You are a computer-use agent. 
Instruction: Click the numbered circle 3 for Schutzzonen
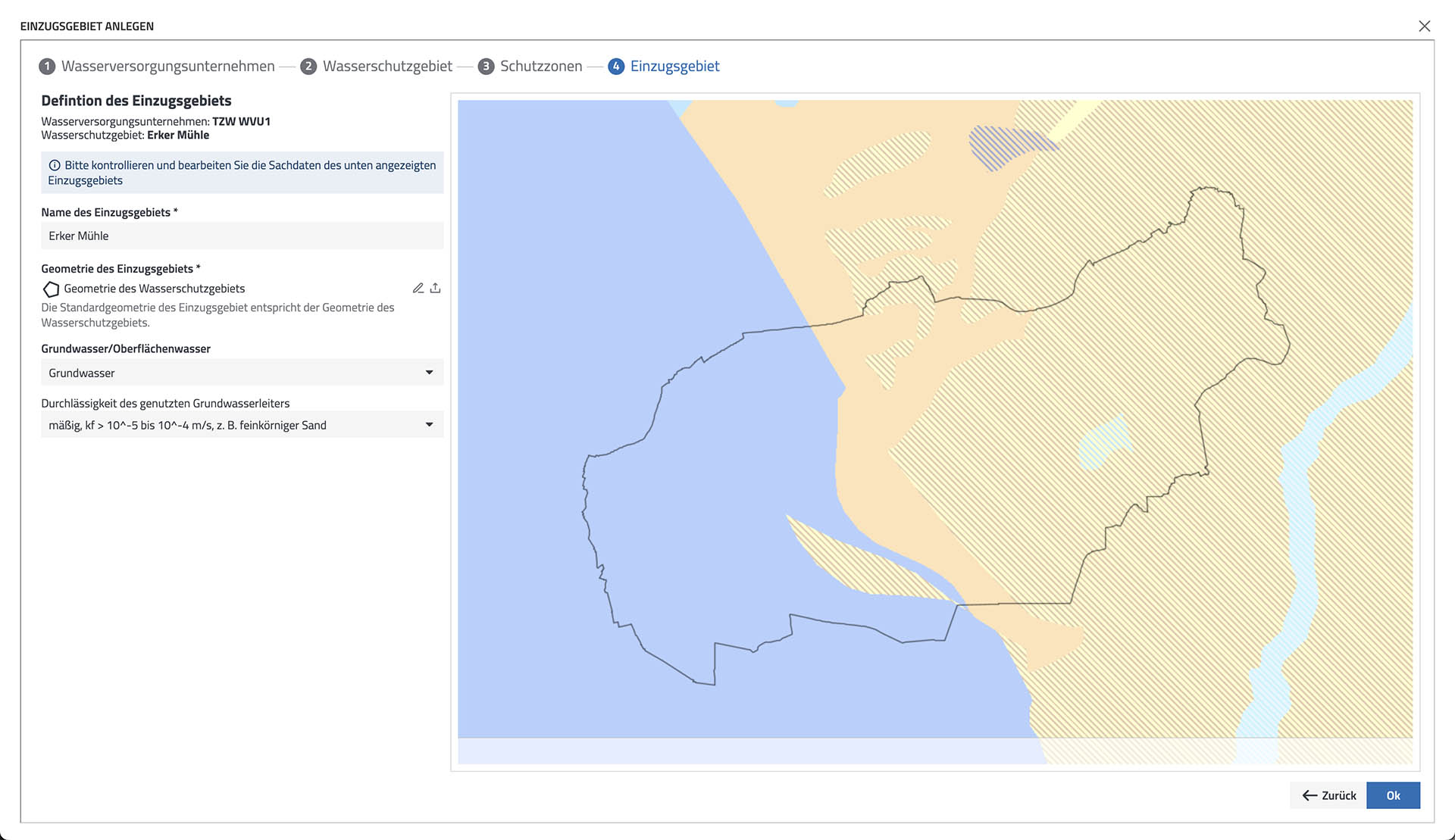(x=486, y=66)
